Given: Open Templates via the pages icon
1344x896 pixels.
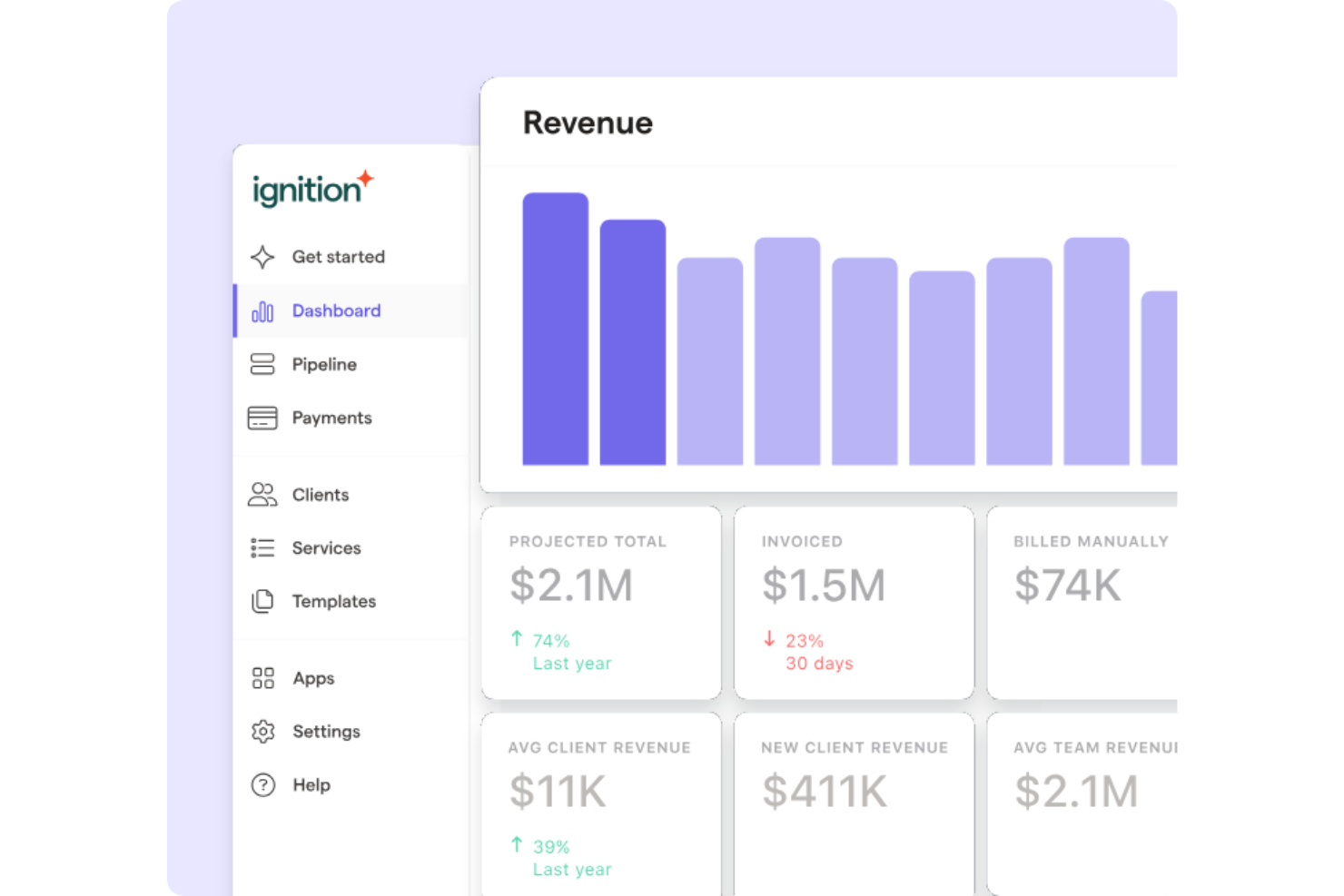Looking at the screenshot, I should click(262, 601).
